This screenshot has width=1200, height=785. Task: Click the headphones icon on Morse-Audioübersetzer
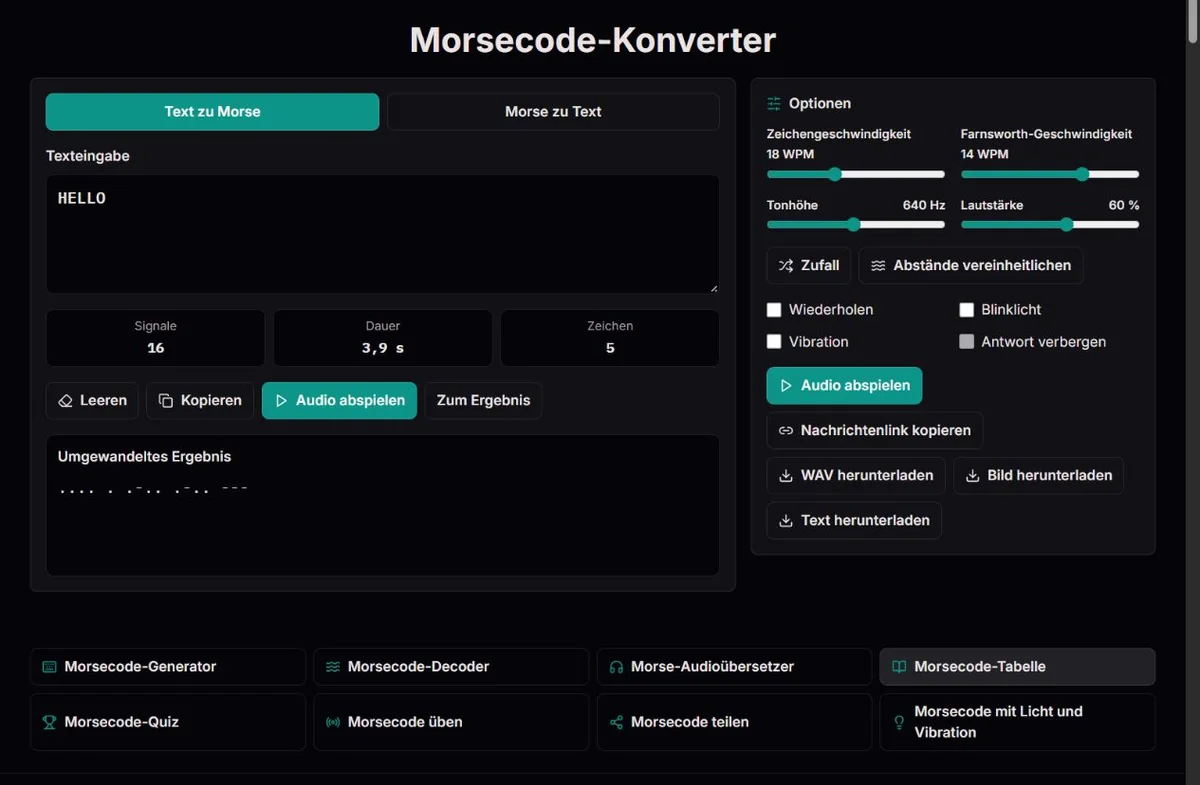coord(616,667)
